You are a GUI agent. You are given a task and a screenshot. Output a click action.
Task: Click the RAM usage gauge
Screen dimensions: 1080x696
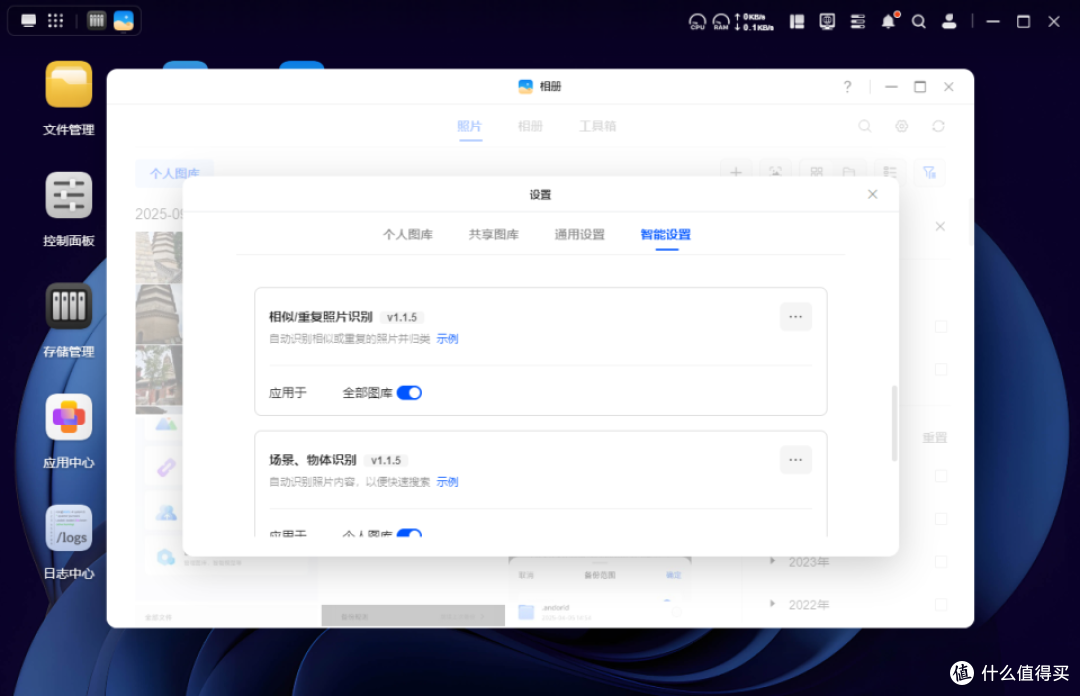[721, 21]
